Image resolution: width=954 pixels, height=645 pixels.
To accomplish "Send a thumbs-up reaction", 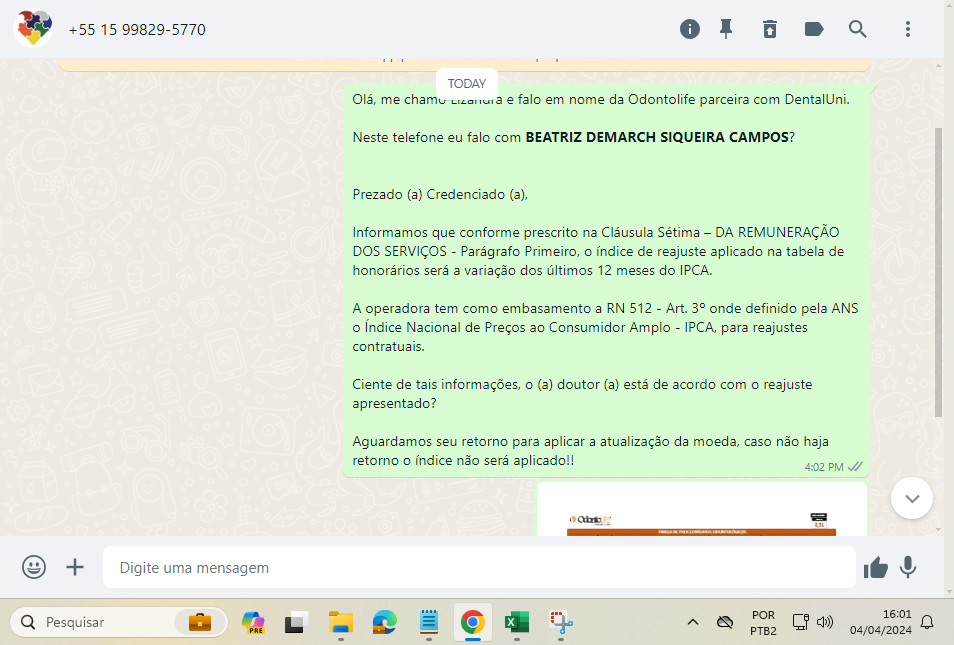I will (x=876, y=567).
